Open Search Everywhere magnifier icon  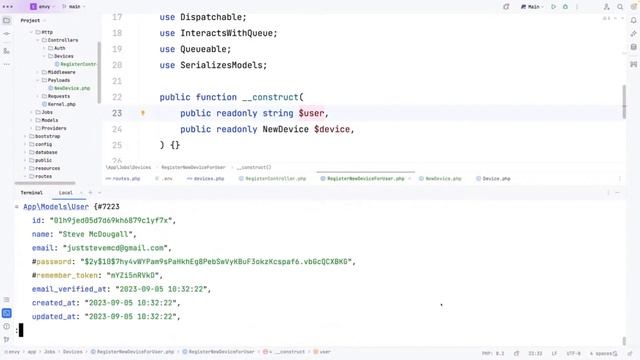coord(620,7)
